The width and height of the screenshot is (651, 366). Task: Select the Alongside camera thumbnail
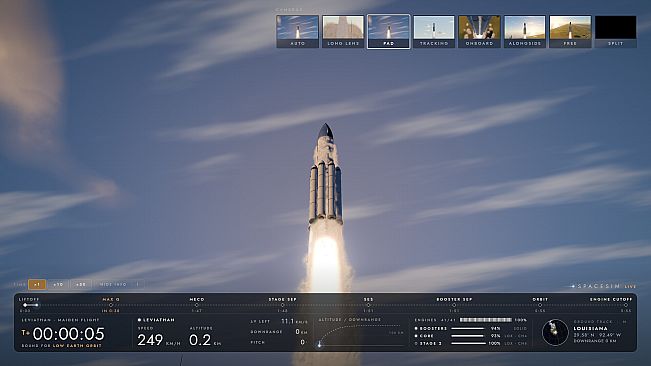tap(525, 31)
